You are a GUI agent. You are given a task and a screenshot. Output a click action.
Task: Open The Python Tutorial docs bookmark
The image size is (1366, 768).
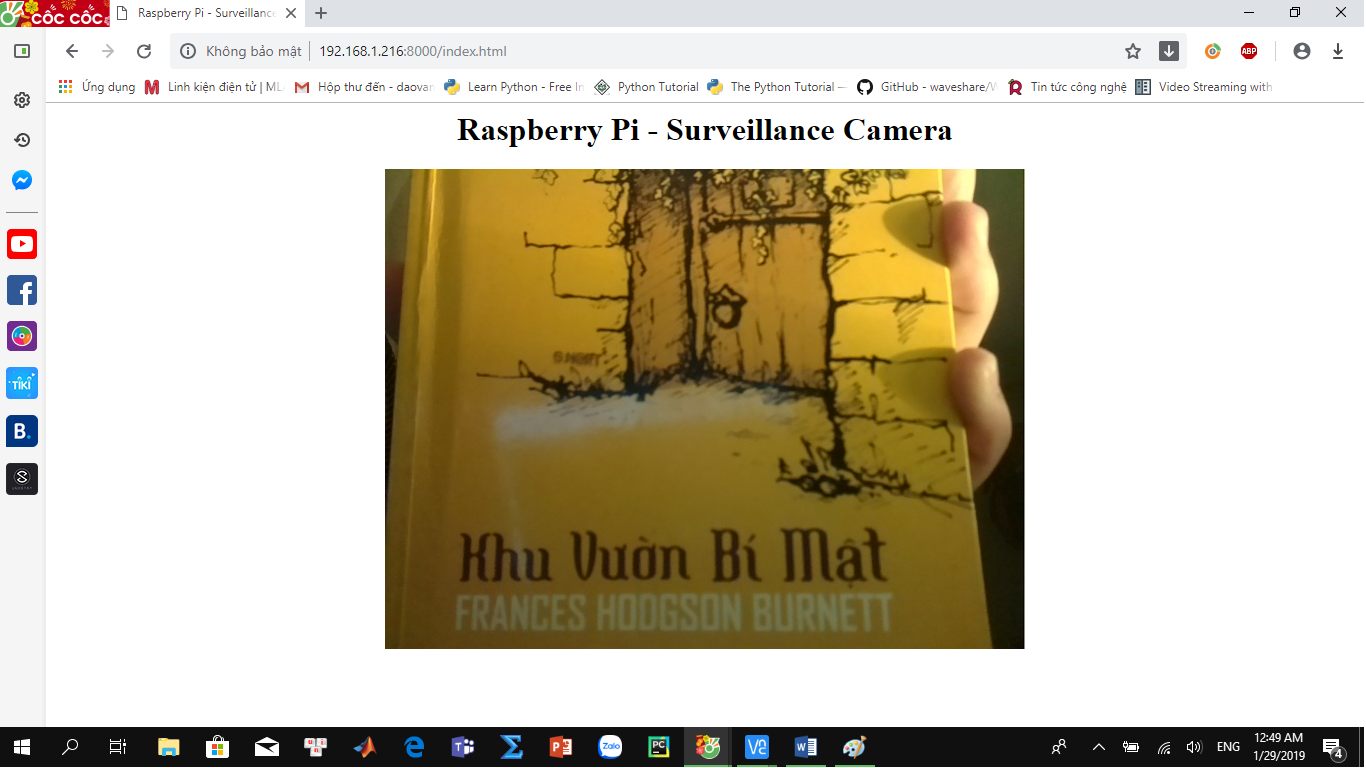(777, 87)
